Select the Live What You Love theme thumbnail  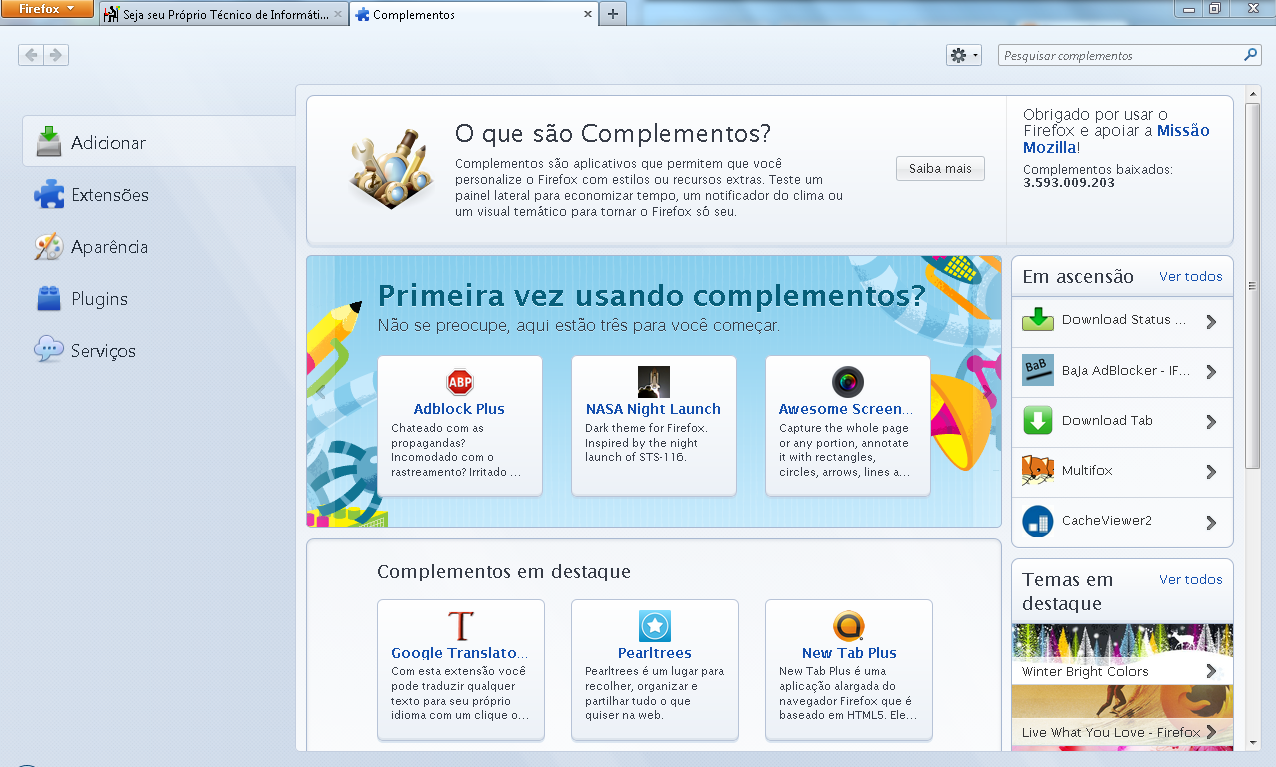point(1122,714)
